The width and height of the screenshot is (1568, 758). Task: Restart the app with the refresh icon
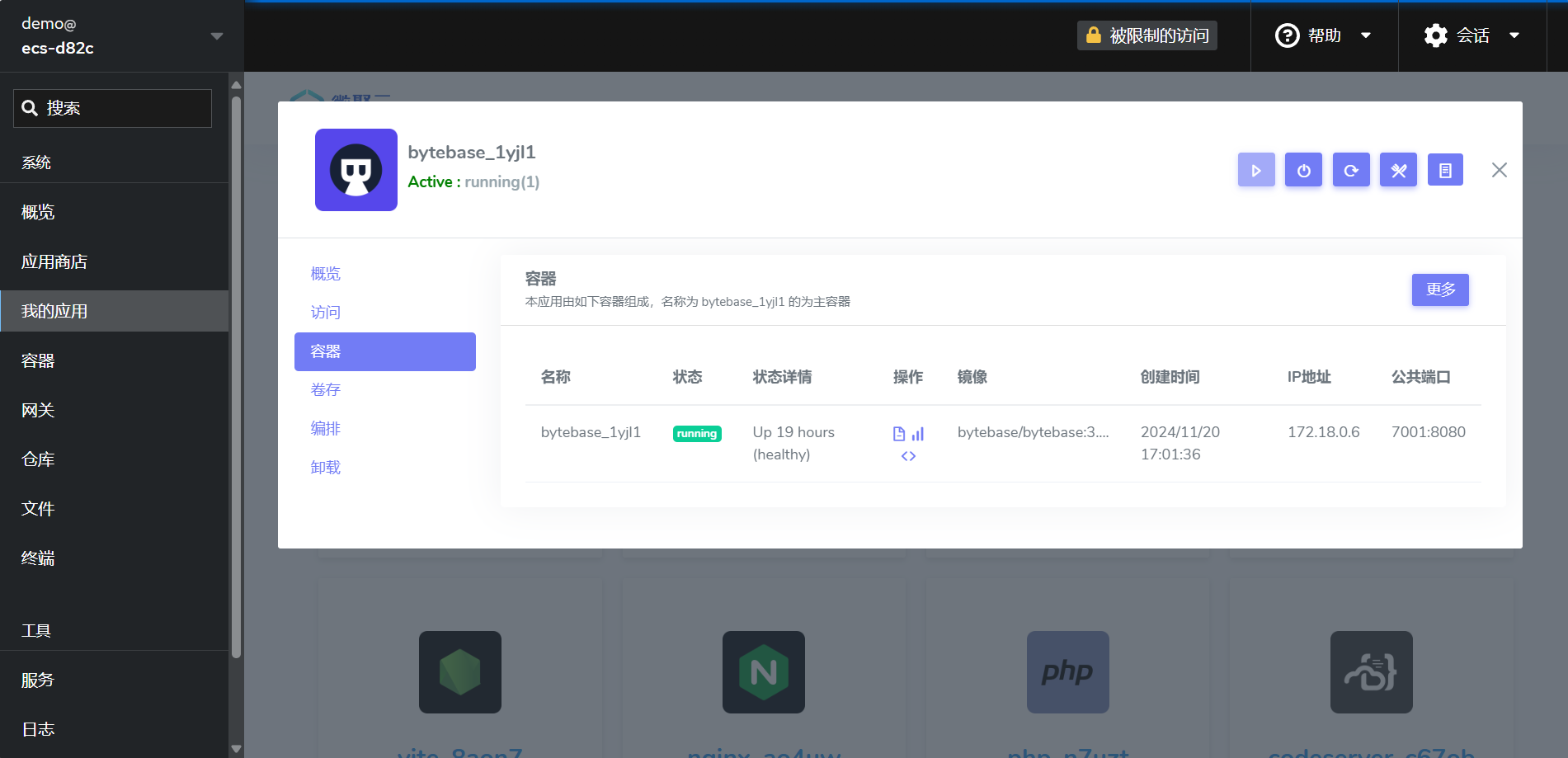pos(1351,170)
